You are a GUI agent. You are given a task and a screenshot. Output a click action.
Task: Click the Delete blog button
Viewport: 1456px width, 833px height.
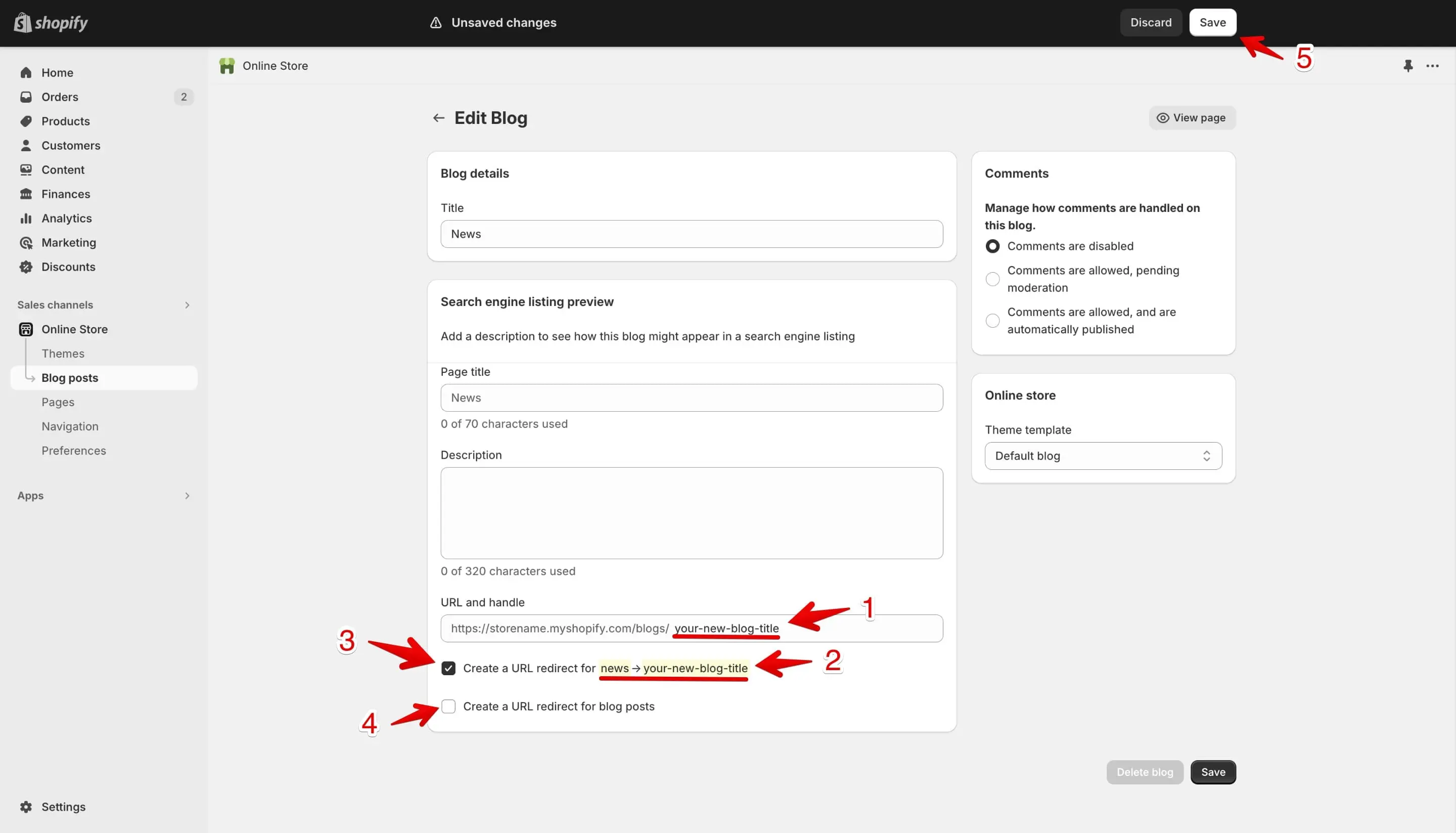coord(1145,772)
